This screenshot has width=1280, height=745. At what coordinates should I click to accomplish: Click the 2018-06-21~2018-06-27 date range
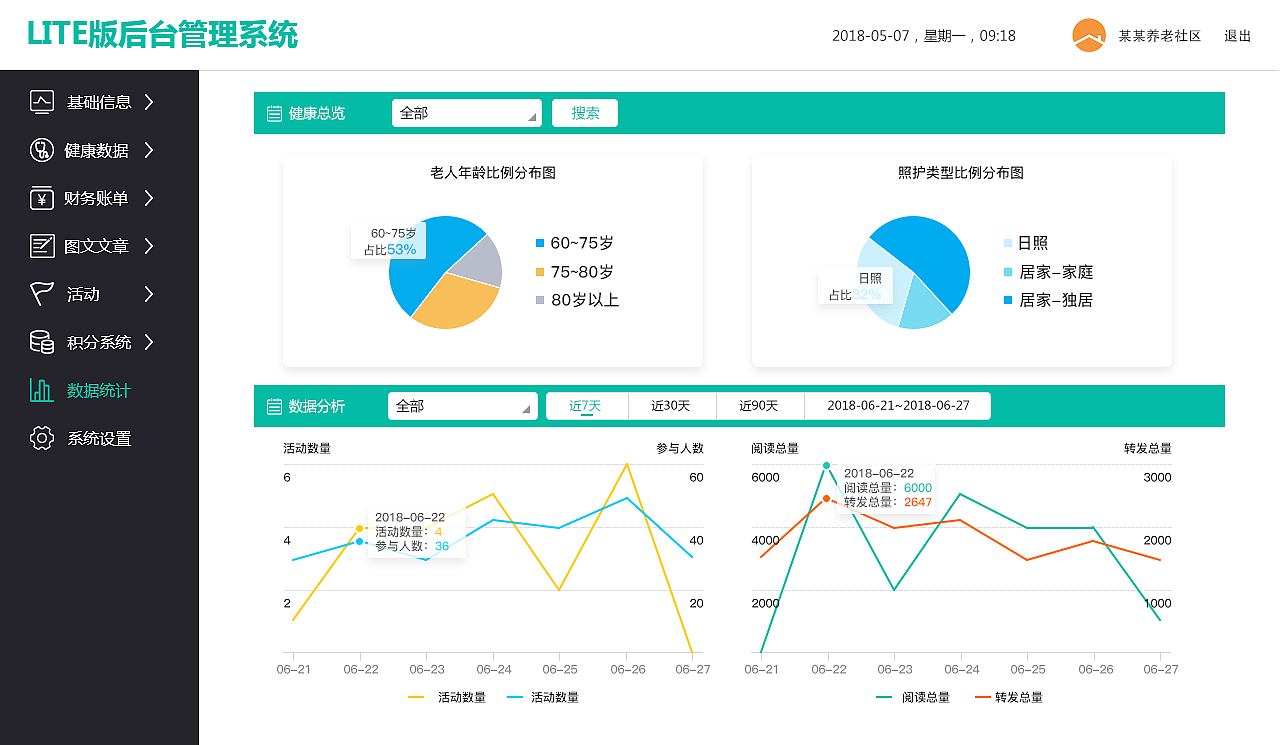coord(898,406)
